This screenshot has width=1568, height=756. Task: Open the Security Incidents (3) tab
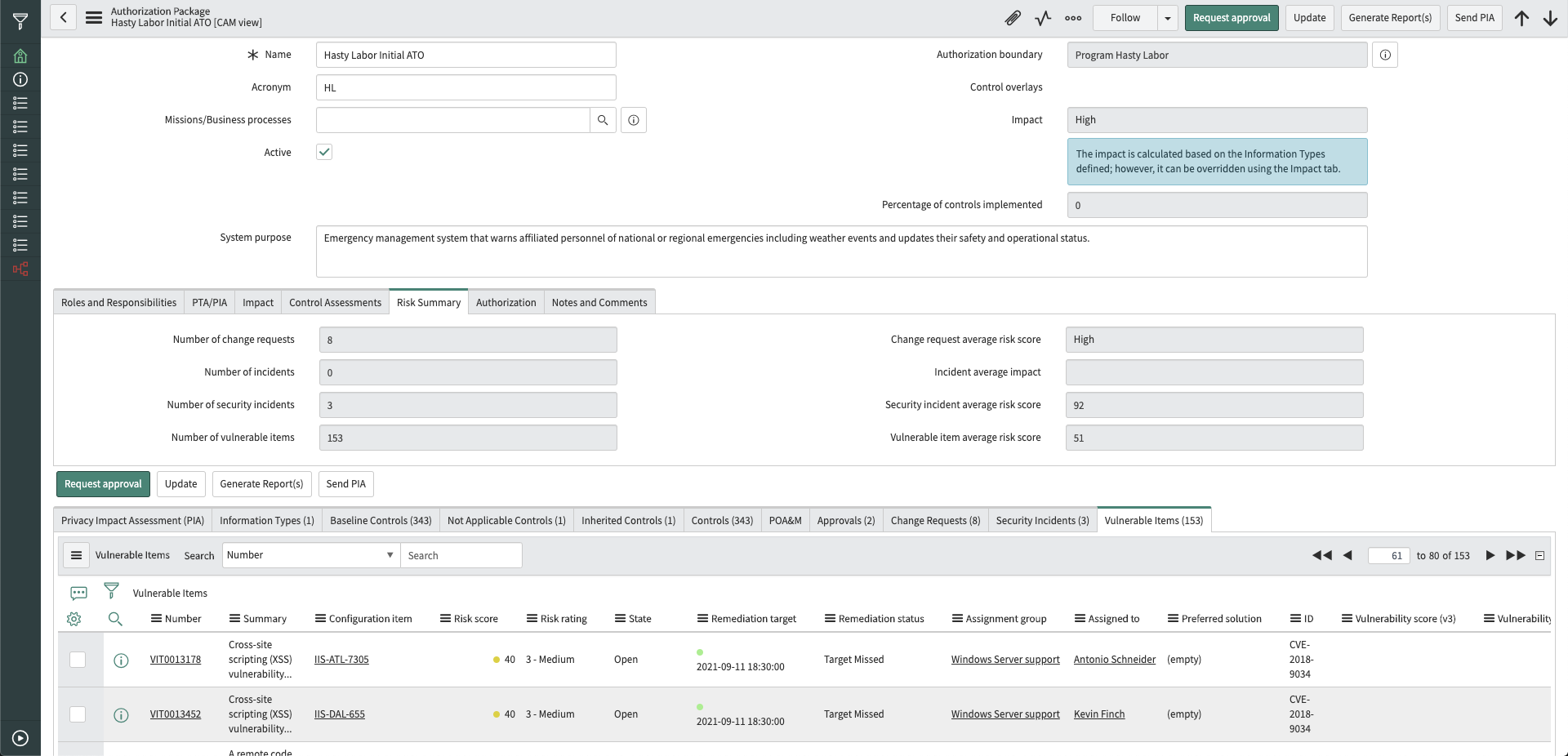click(1042, 520)
